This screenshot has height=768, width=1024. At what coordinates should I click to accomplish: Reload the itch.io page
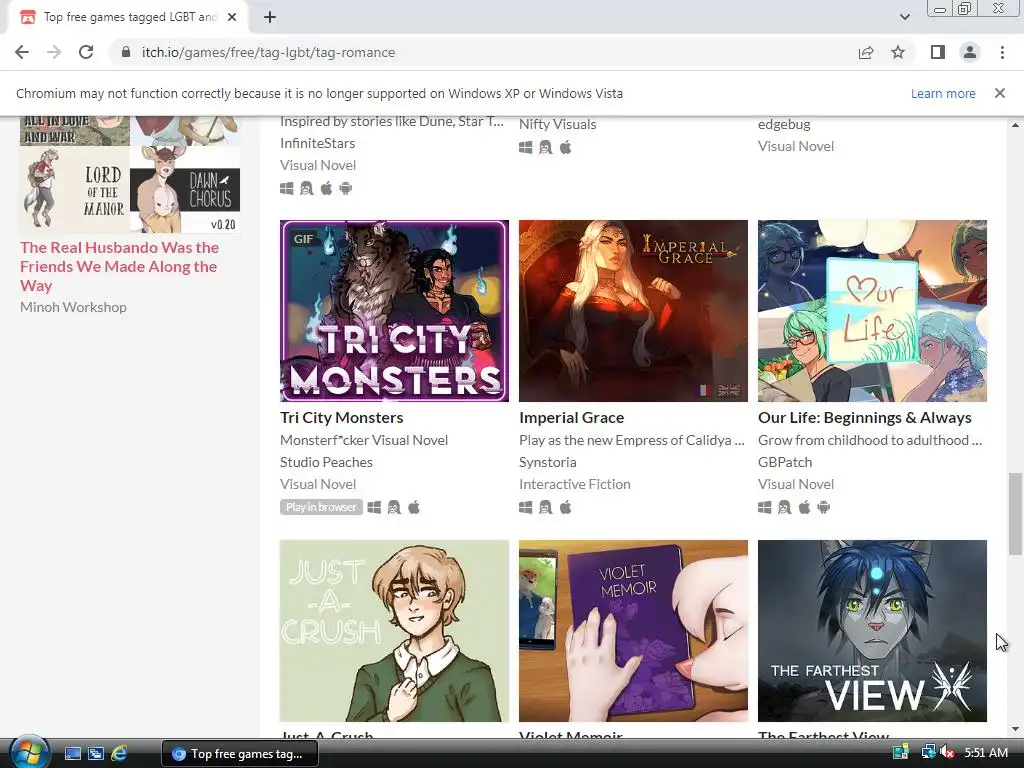click(x=86, y=52)
